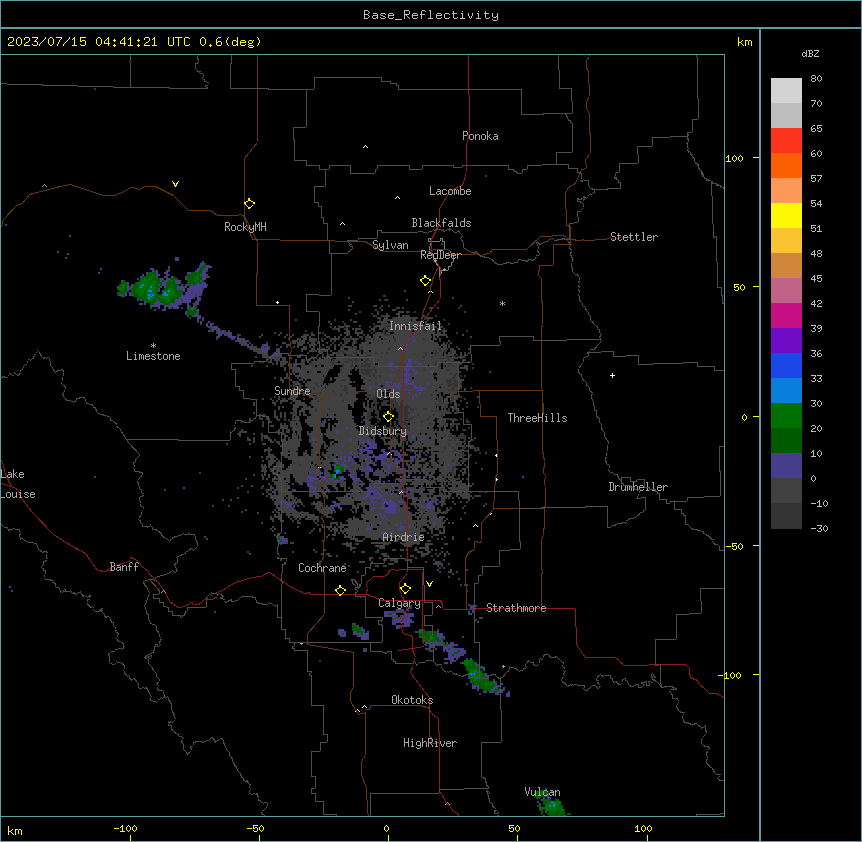Click the Okotoks label
The height and width of the screenshot is (842, 862).
412,700
